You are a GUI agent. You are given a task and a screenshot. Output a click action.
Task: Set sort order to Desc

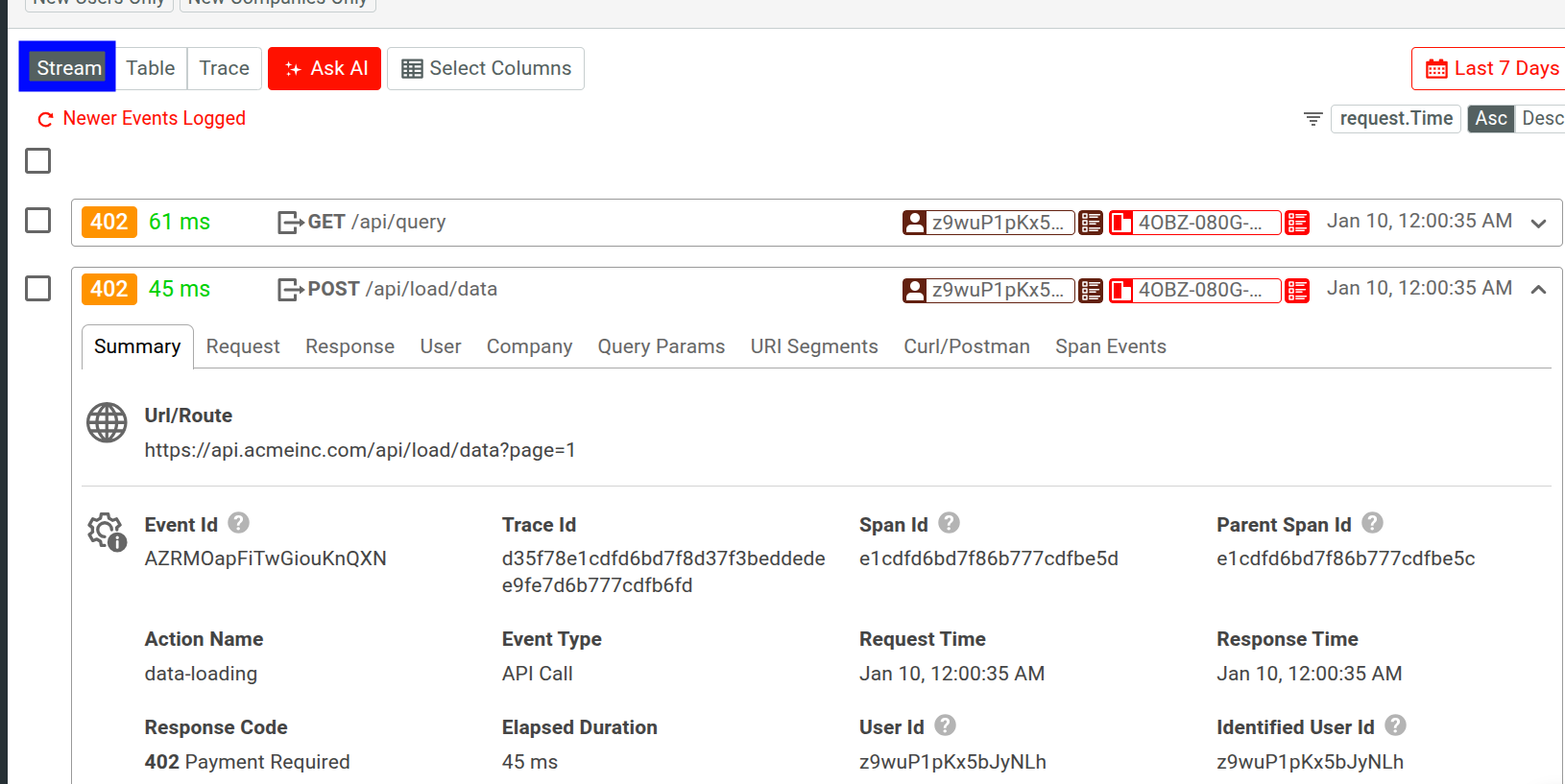click(x=1541, y=118)
